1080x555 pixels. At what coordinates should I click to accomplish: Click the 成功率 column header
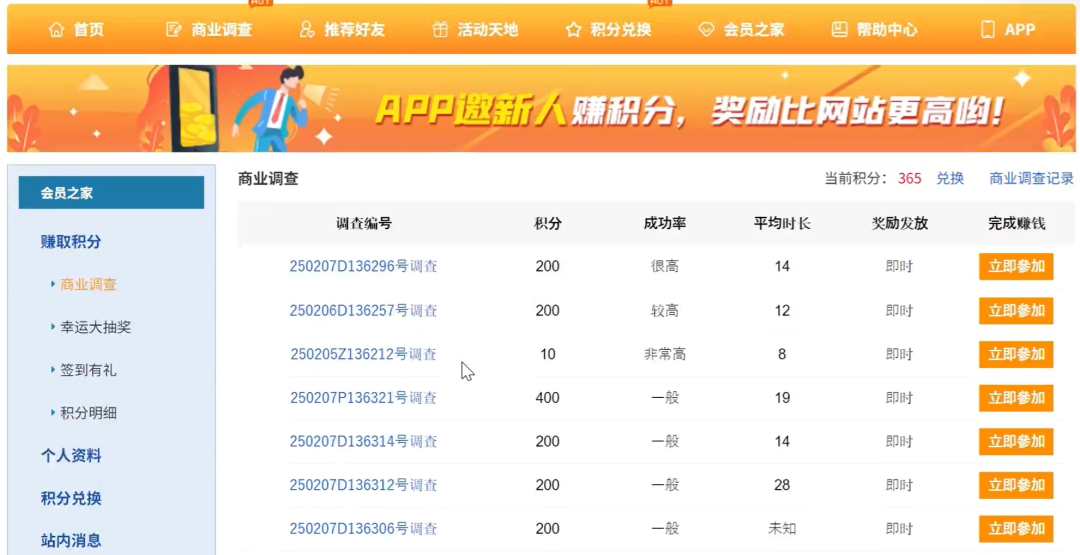[x=665, y=223]
